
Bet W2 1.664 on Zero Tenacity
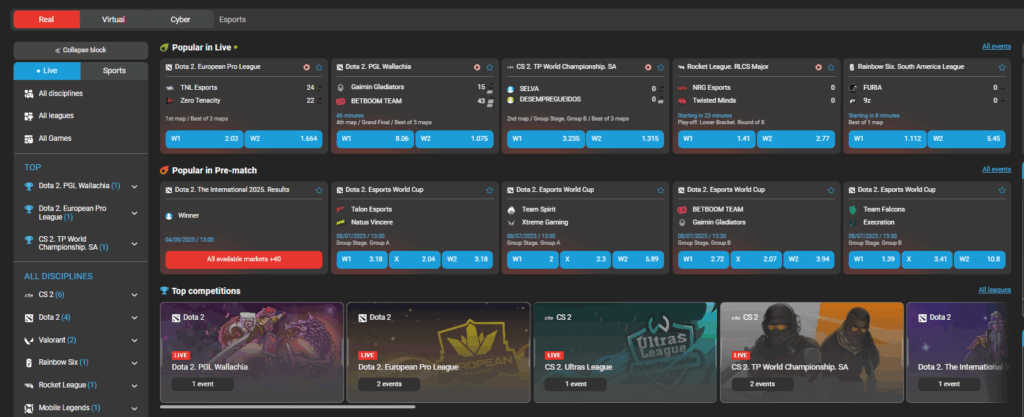(x=283, y=138)
